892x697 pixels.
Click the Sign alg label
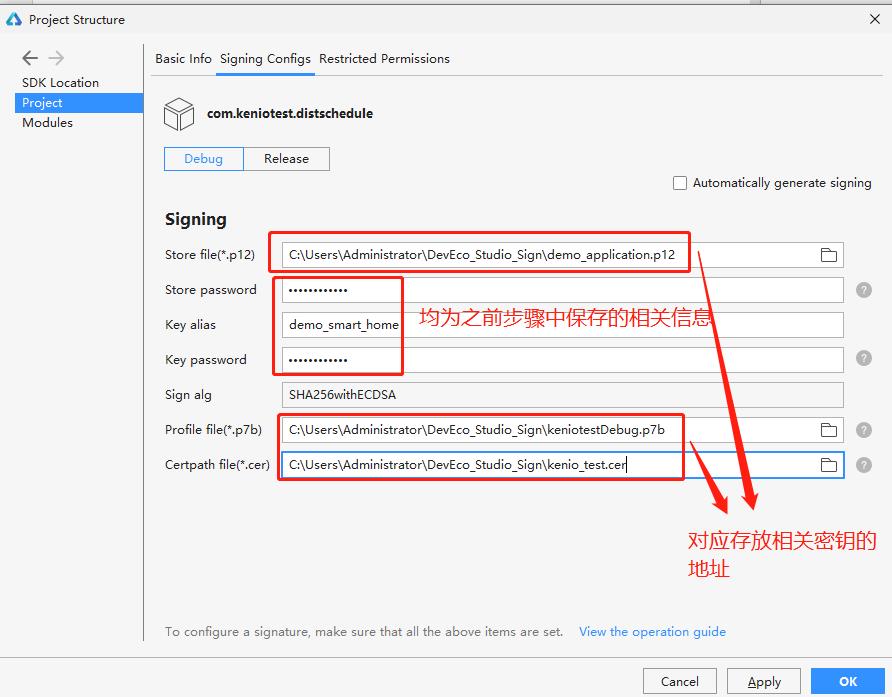pos(188,395)
